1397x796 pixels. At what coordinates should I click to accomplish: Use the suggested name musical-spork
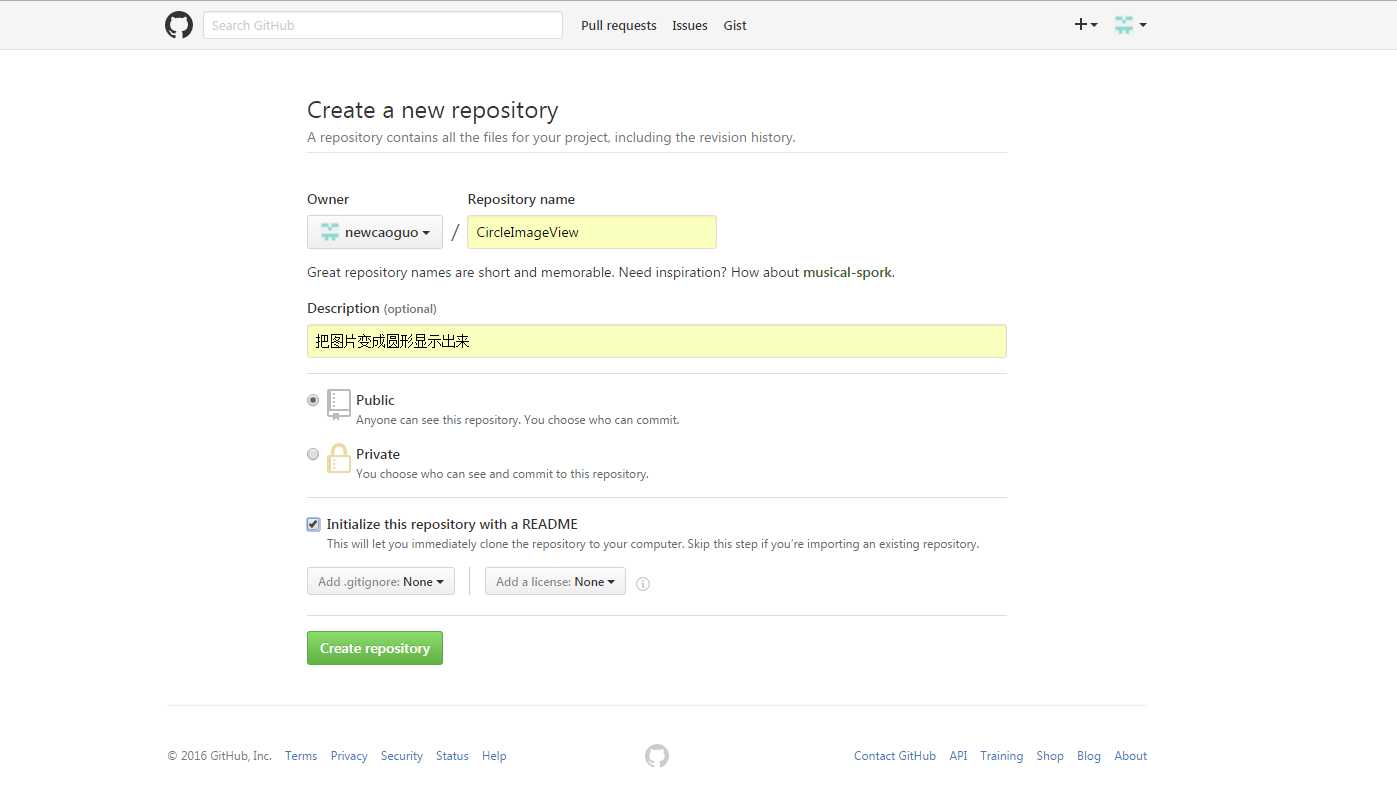pyautogui.click(x=847, y=272)
